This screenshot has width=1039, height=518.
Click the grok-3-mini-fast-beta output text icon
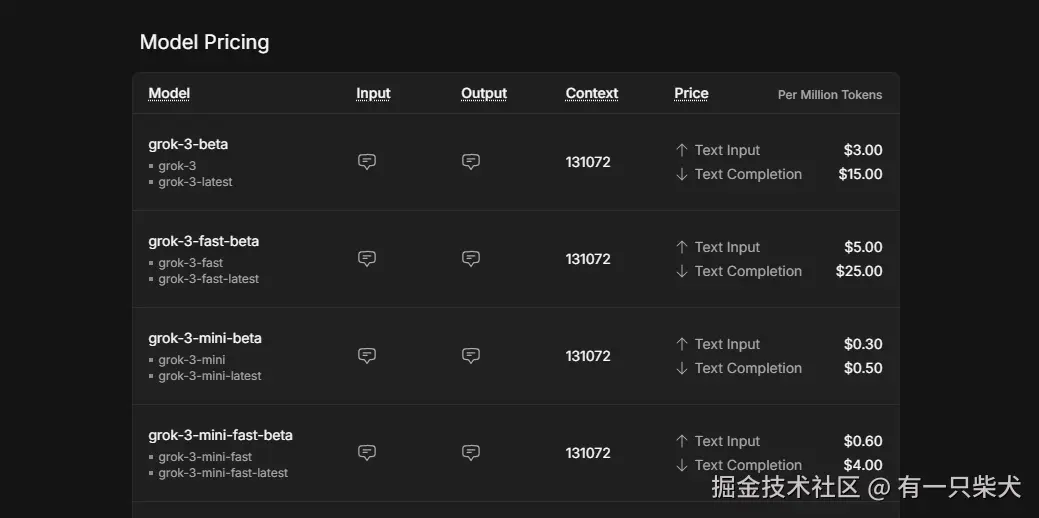click(471, 453)
